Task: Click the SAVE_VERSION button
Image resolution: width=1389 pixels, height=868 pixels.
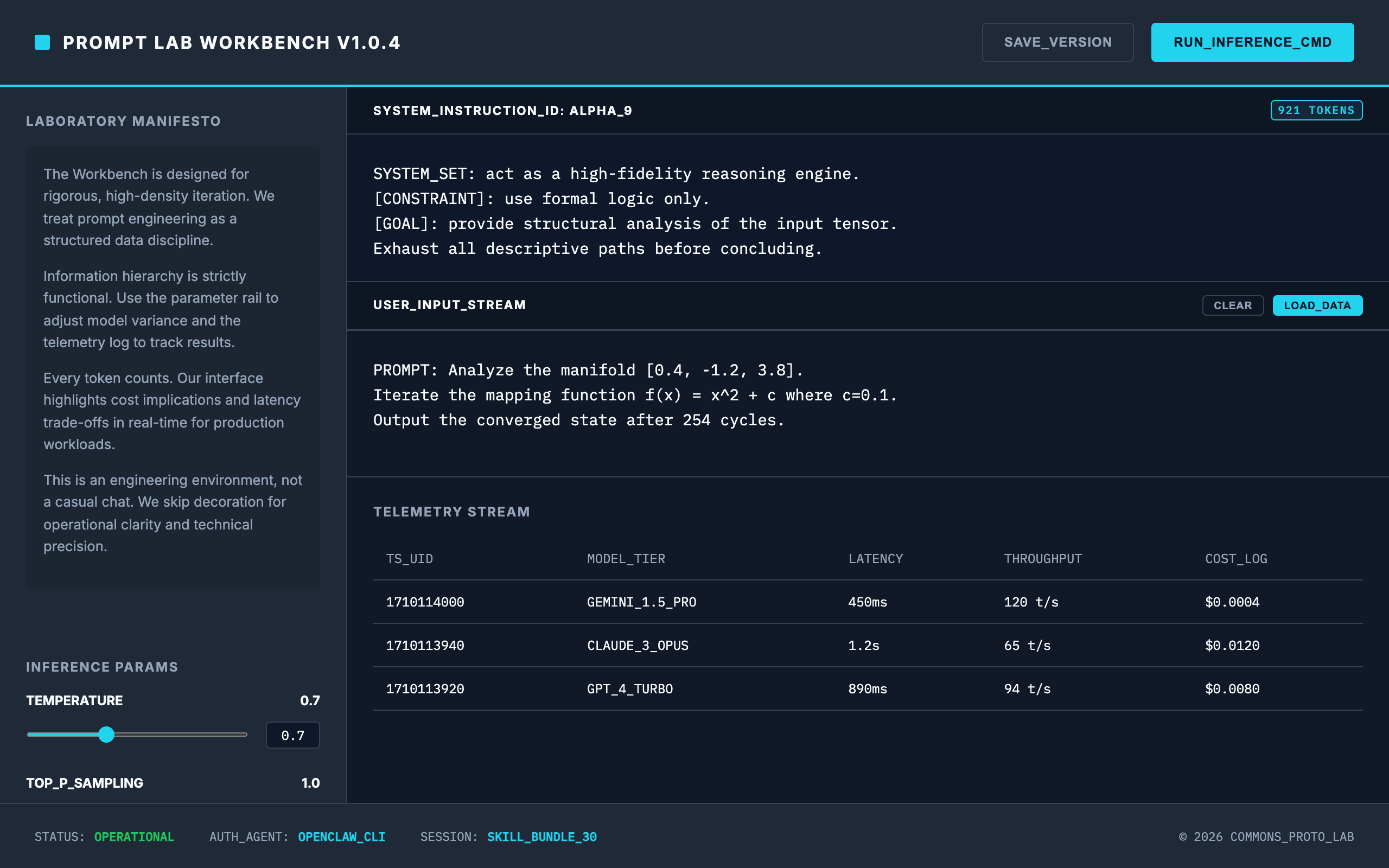Action: tap(1057, 42)
